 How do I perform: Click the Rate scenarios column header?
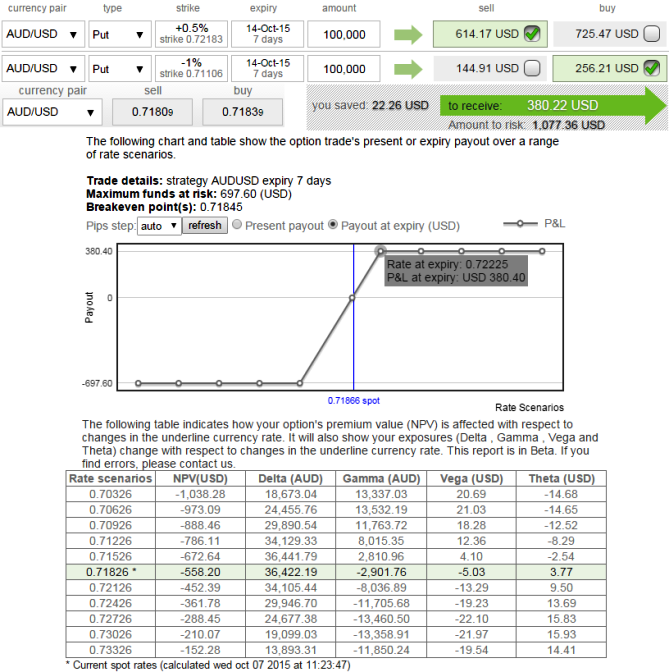(111, 478)
